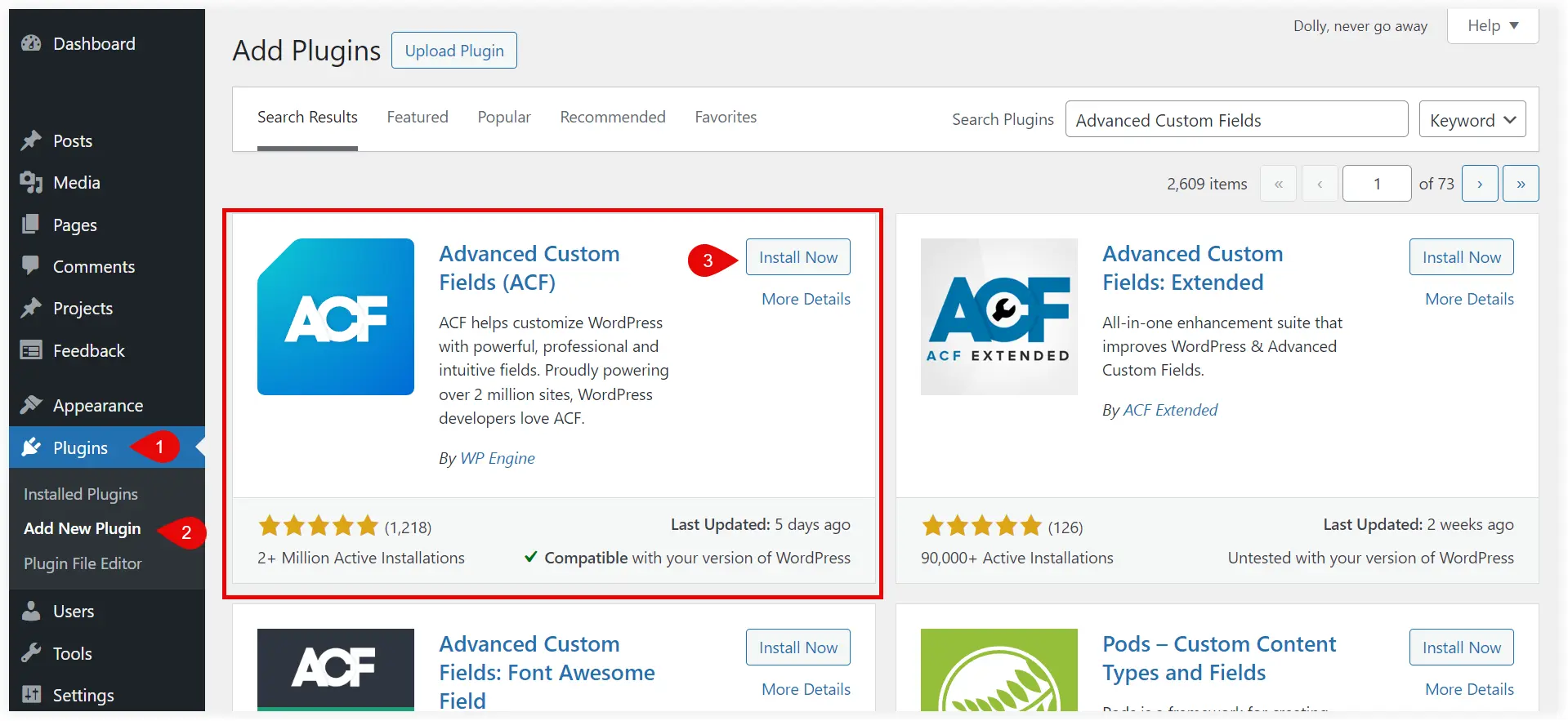Open Posts menu label
The width and height of the screenshot is (1568, 721).
pyautogui.click(x=73, y=140)
